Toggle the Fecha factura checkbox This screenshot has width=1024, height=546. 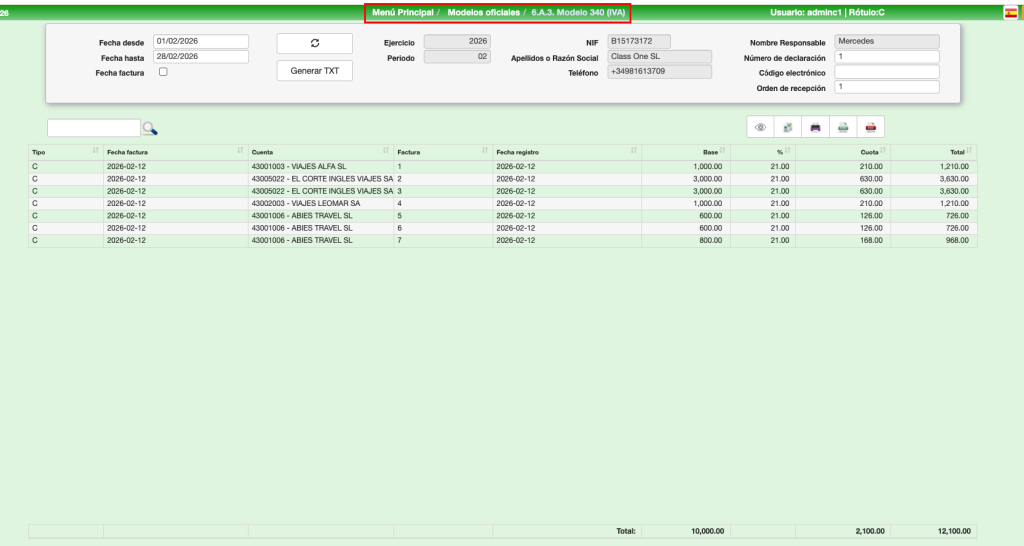click(x=163, y=73)
